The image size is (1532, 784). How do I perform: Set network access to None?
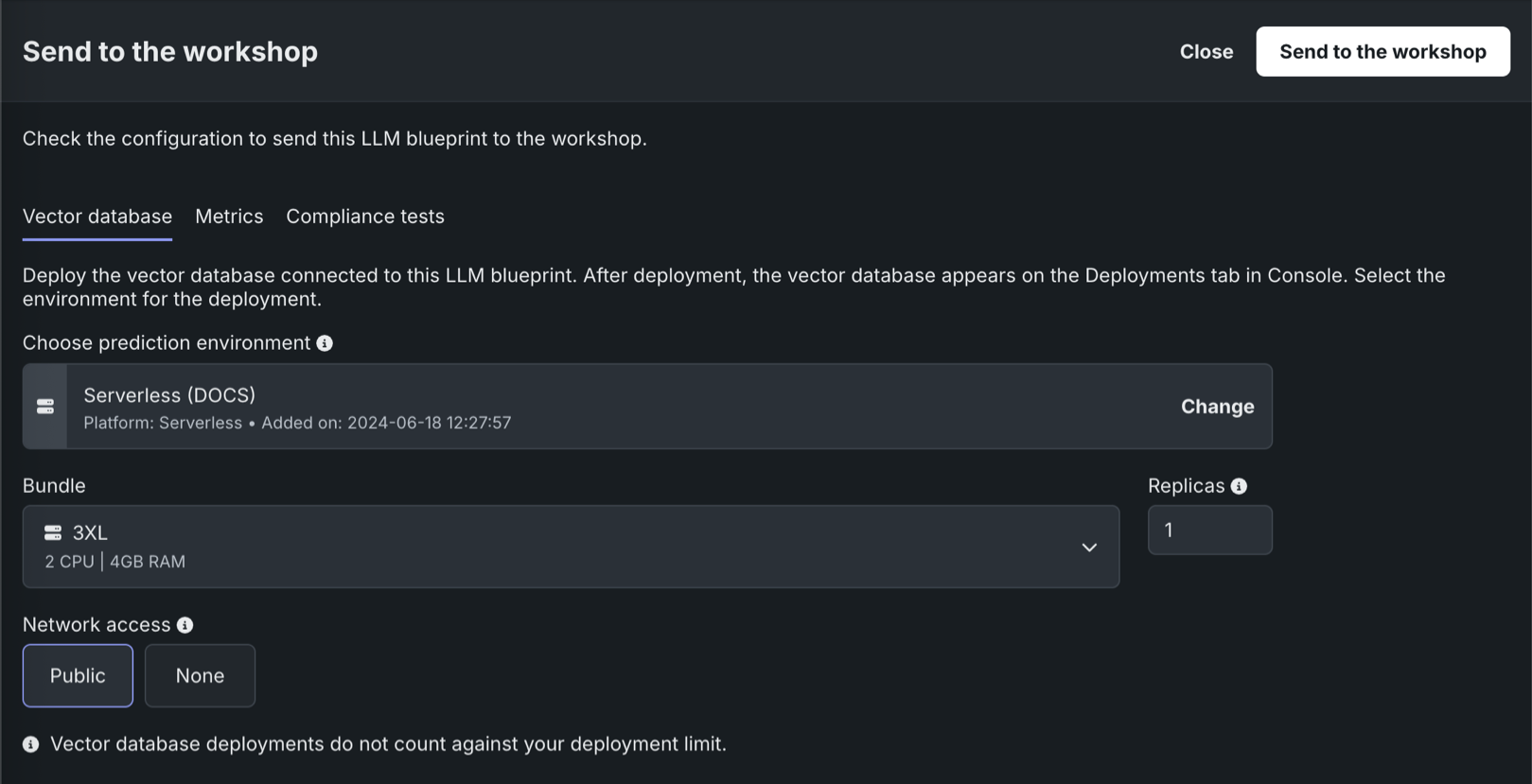pyautogui.click(x=200, y=675)
